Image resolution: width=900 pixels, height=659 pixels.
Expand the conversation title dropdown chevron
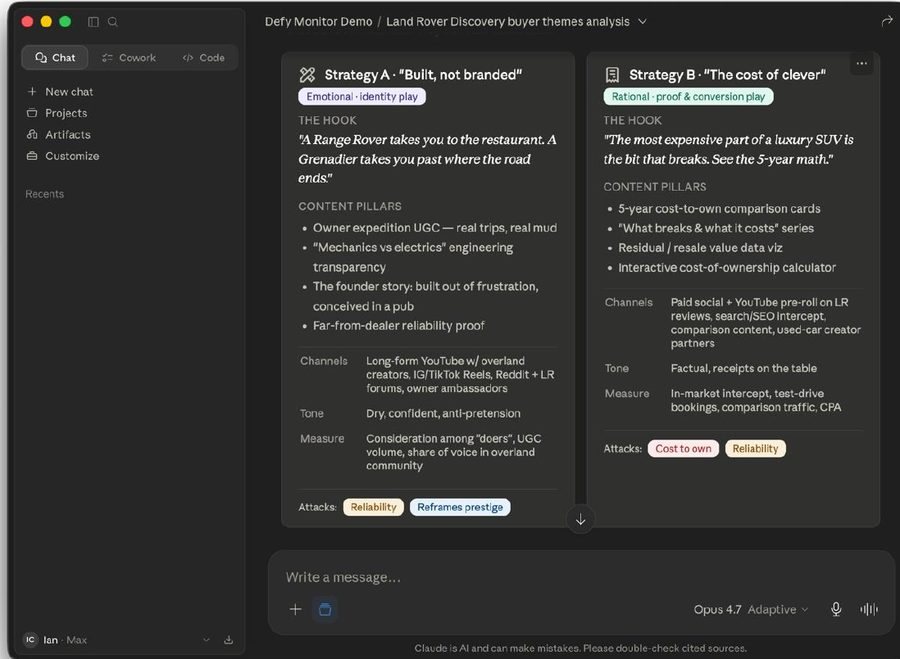tap(643, 22)
